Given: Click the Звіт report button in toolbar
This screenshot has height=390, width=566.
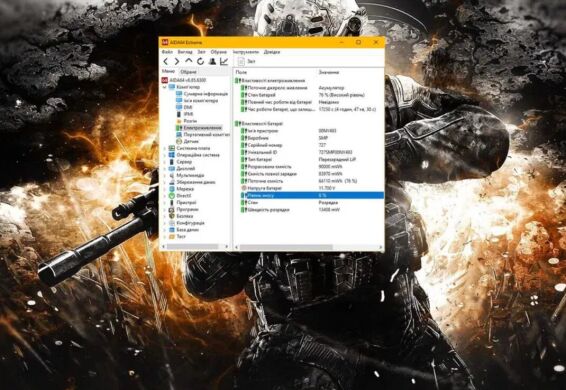Looking at the screenshot, I should point(247,61).
